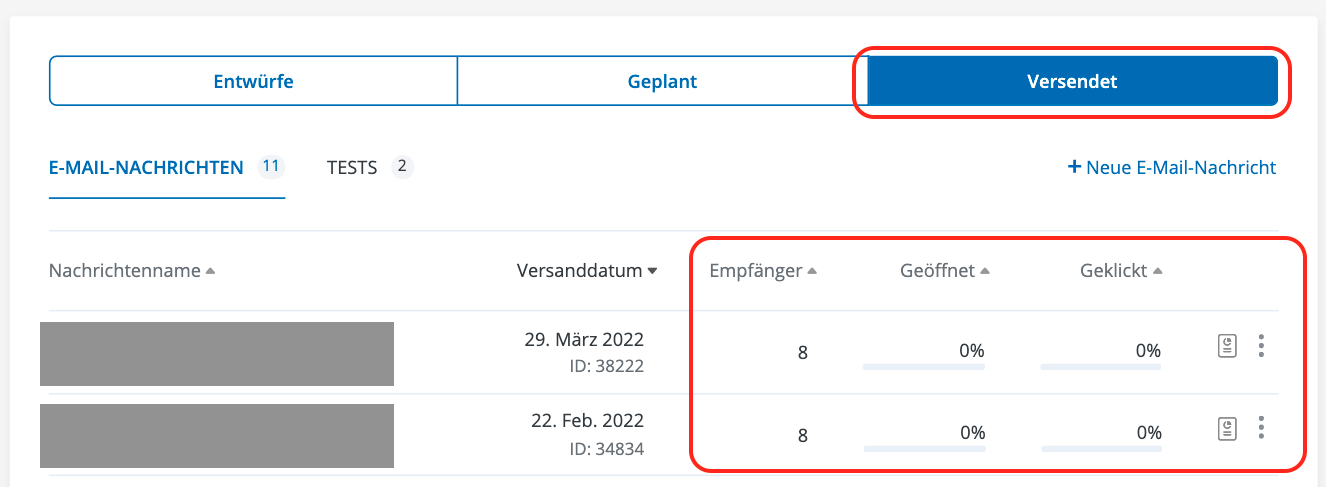Open the redacted message sent 29. März 2022
Viewport: 1326px width, 487px height.
pyautogui.click(x=217, y=353)
